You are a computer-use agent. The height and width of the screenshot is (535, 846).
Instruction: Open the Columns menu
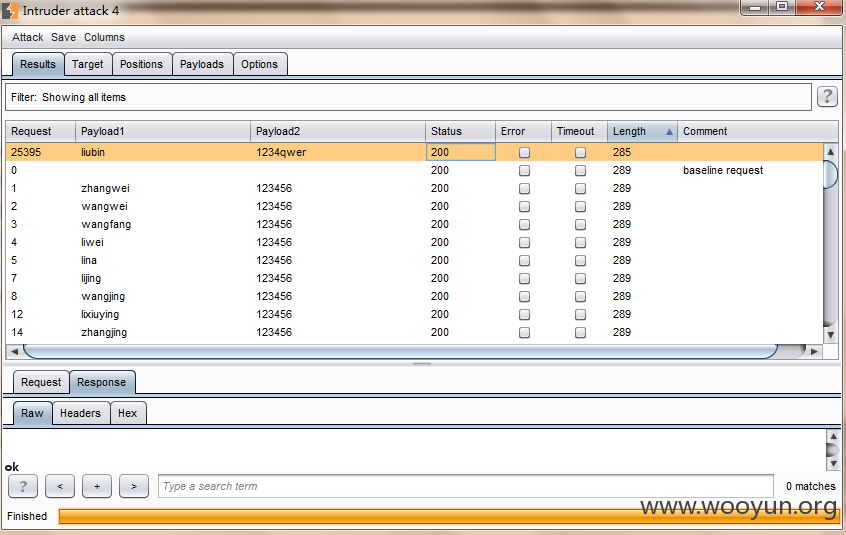[x=104, y=37]
